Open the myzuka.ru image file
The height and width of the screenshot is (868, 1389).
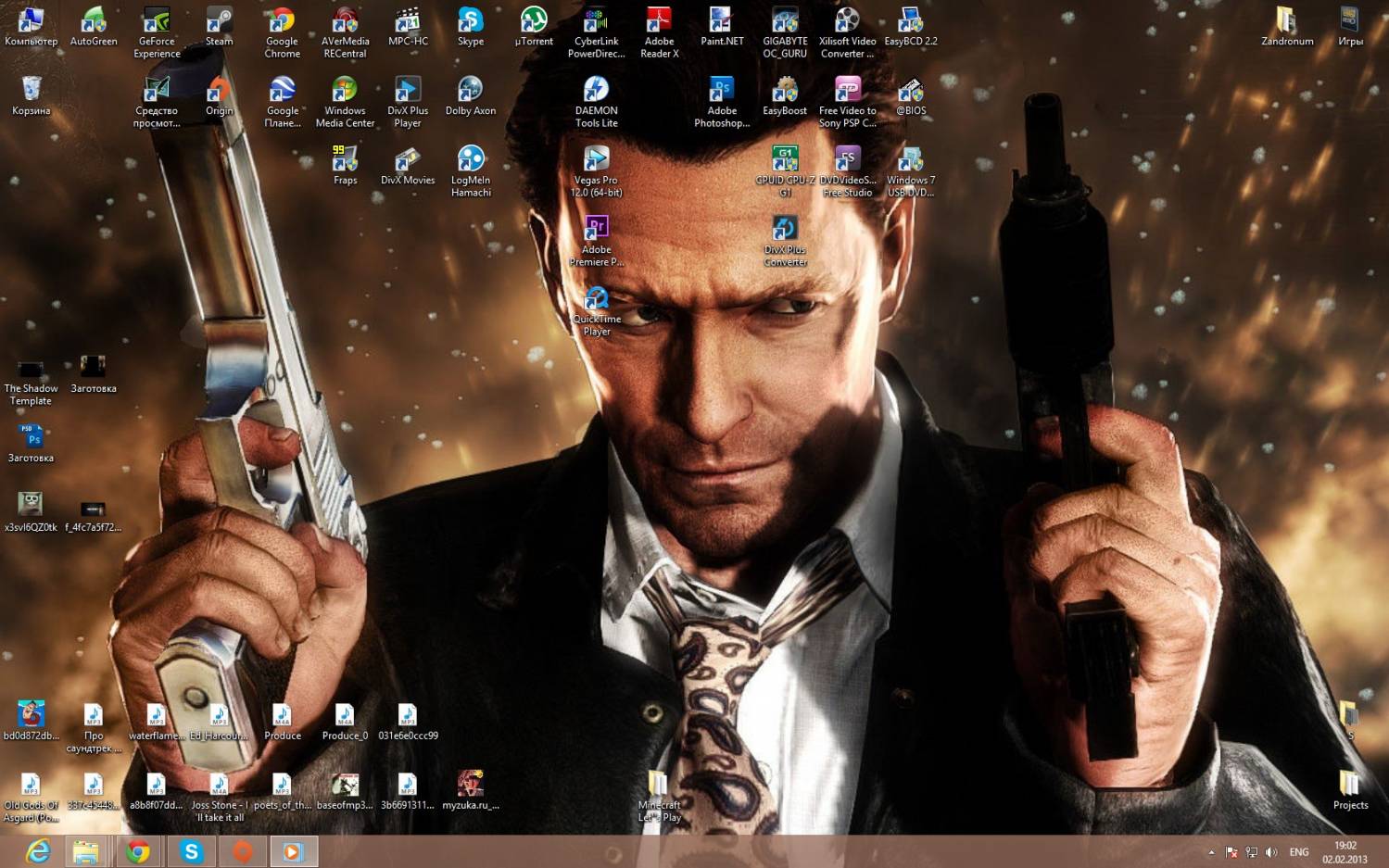(471, 790)
